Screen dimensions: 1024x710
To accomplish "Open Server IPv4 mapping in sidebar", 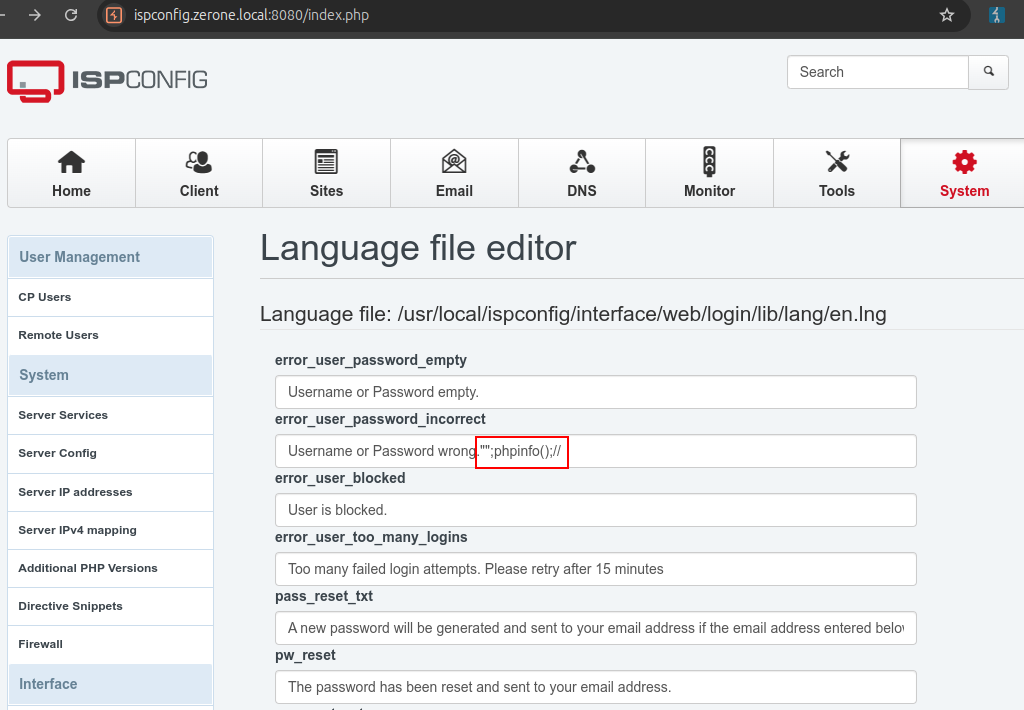I will tap(110, 530).
